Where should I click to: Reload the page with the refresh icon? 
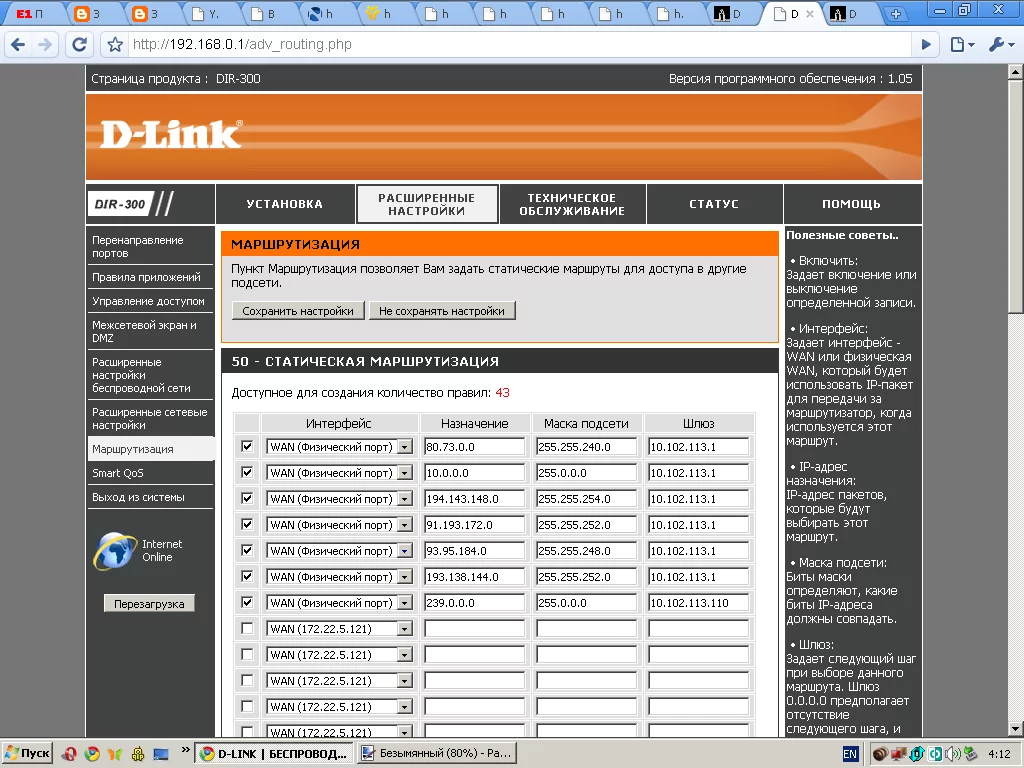[x=80, y=44]
